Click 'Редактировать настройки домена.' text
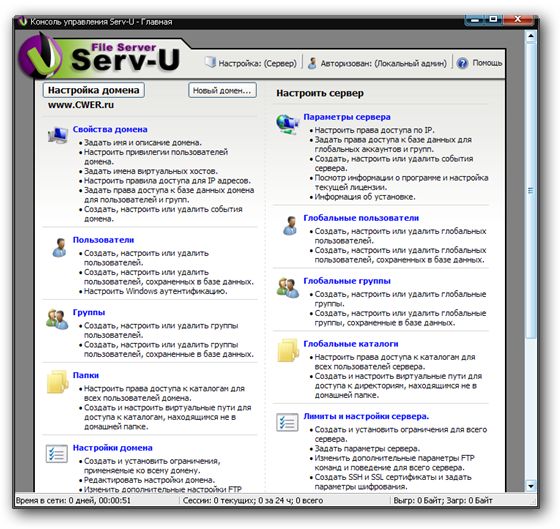 click(x=149, y=480)
